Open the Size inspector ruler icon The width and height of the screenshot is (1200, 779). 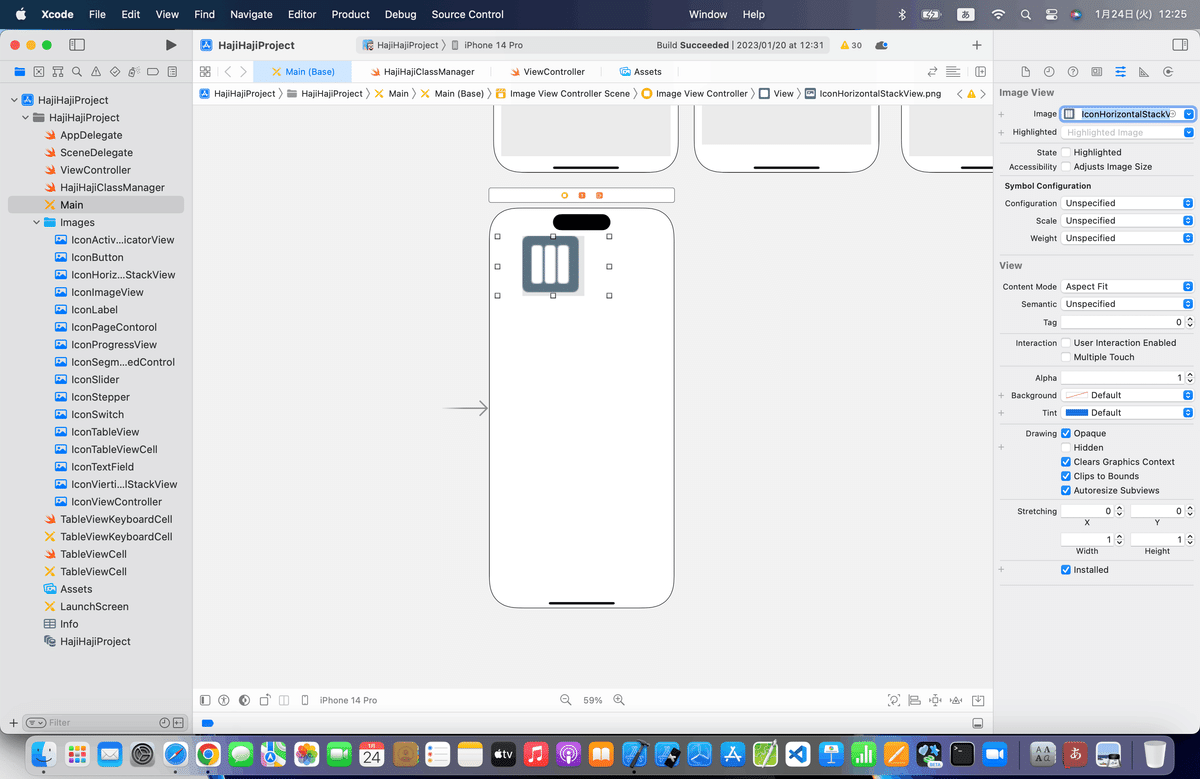click(x=1143, y=72)
